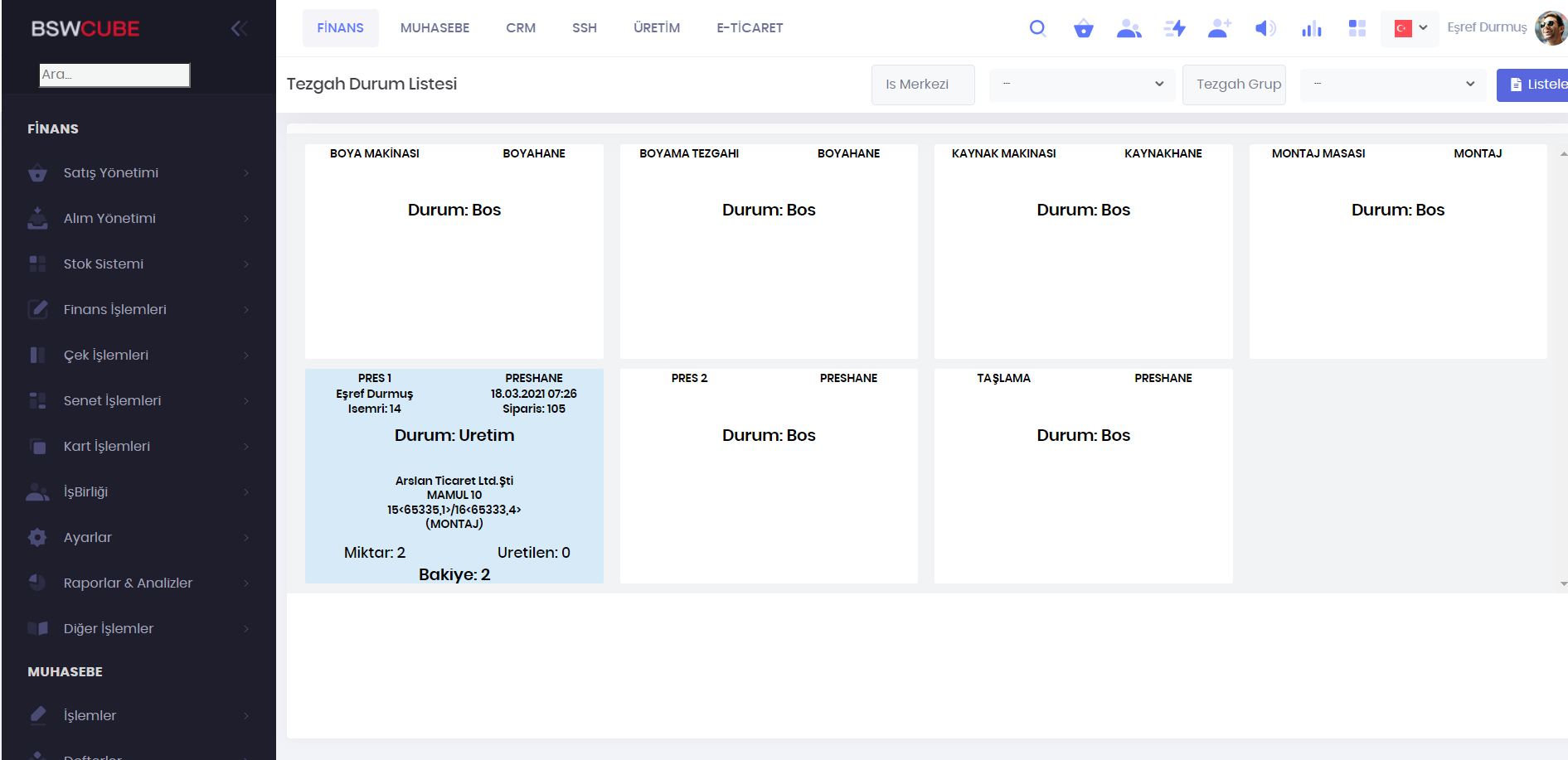Image resolution: width=1568 pixels, height=760 pixels.
Task: Open the bar chart statistics icon
Action: (1311, 29)
